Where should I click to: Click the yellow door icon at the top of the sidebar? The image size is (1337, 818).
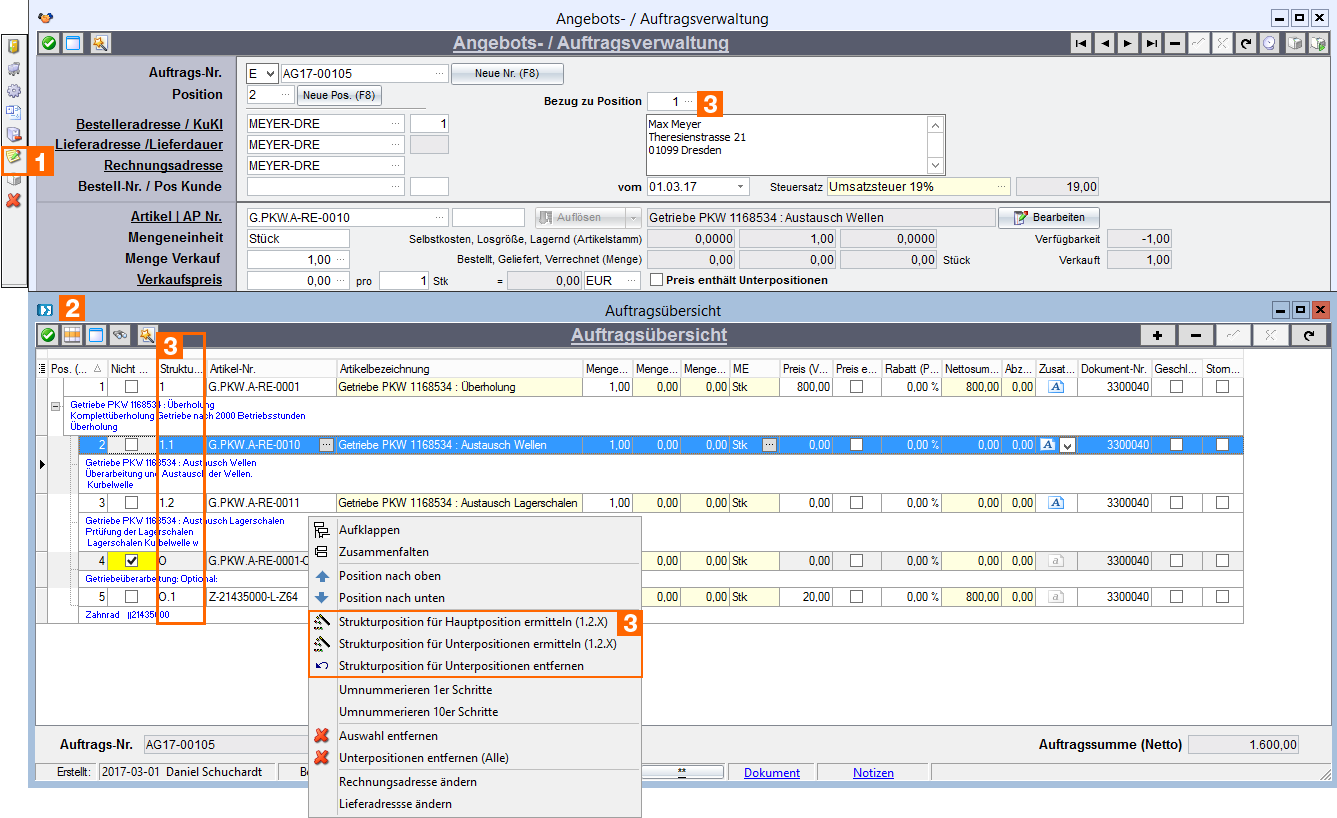[14, 47]
